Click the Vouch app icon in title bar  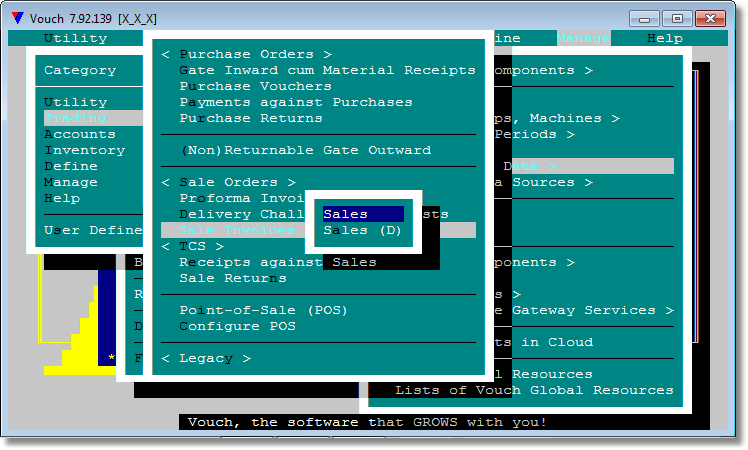tap(18, 18)
